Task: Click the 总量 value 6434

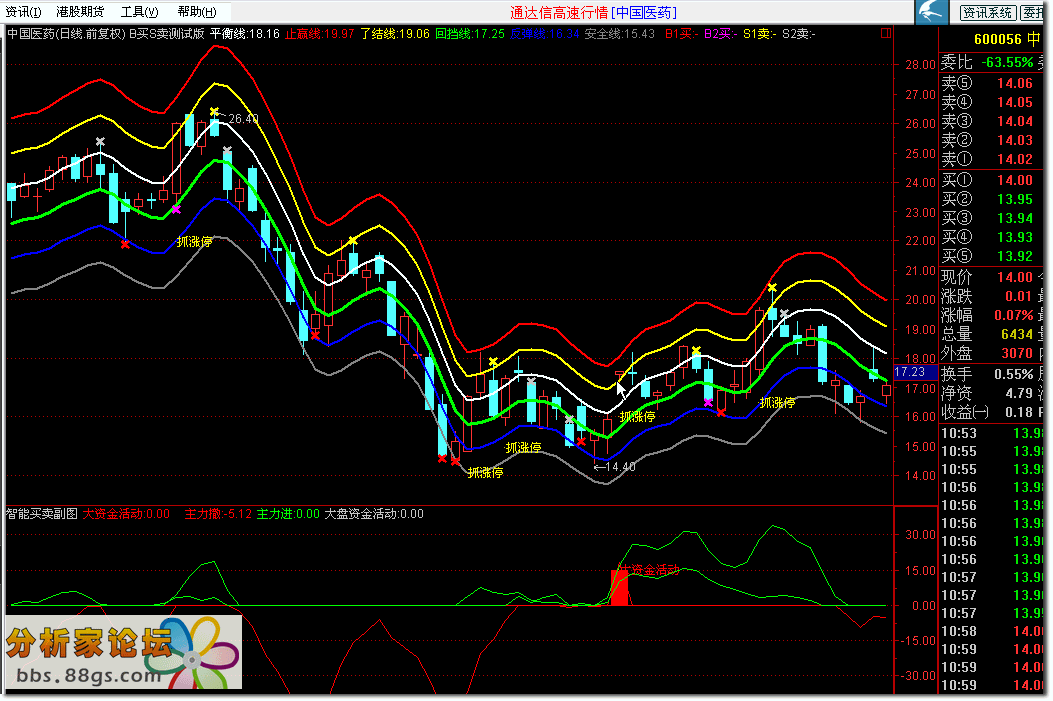Action: pyautogui.click(x=1016, y=334)
